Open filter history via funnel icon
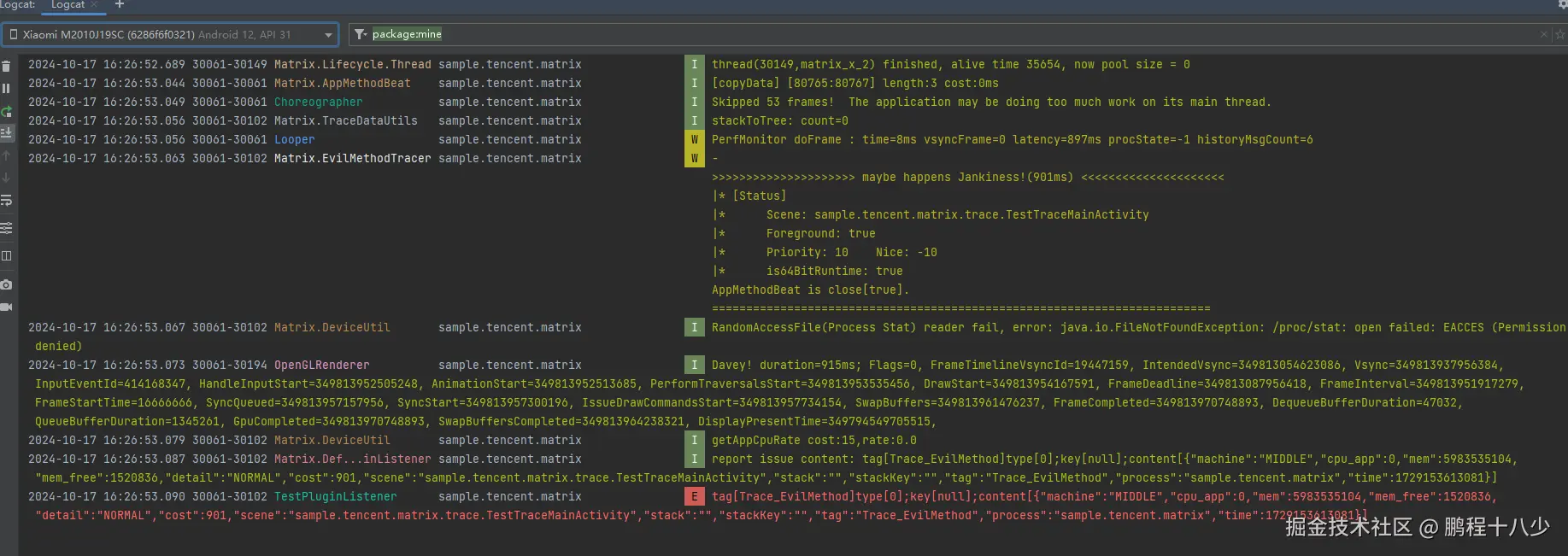The image size is (1568, 556). 361,34
